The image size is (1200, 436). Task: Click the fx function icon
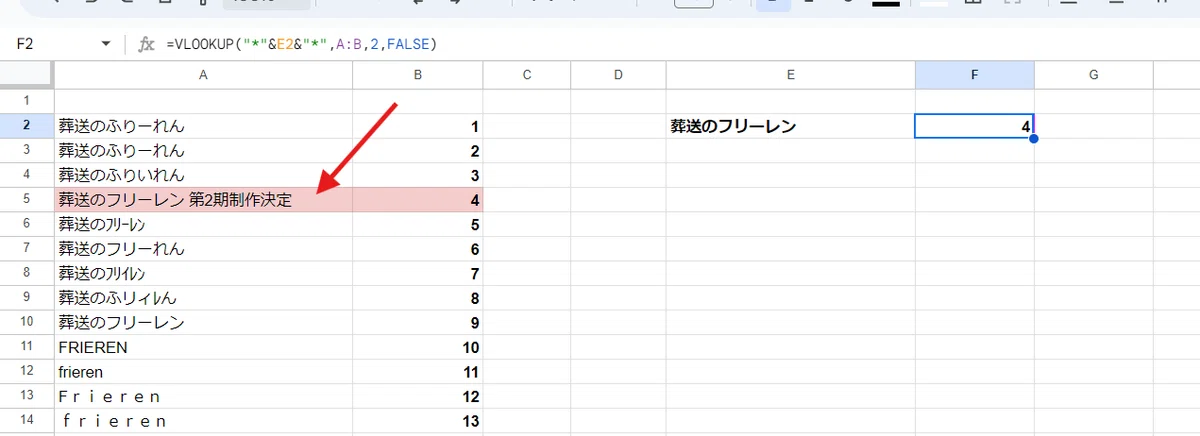pos(146,44)
